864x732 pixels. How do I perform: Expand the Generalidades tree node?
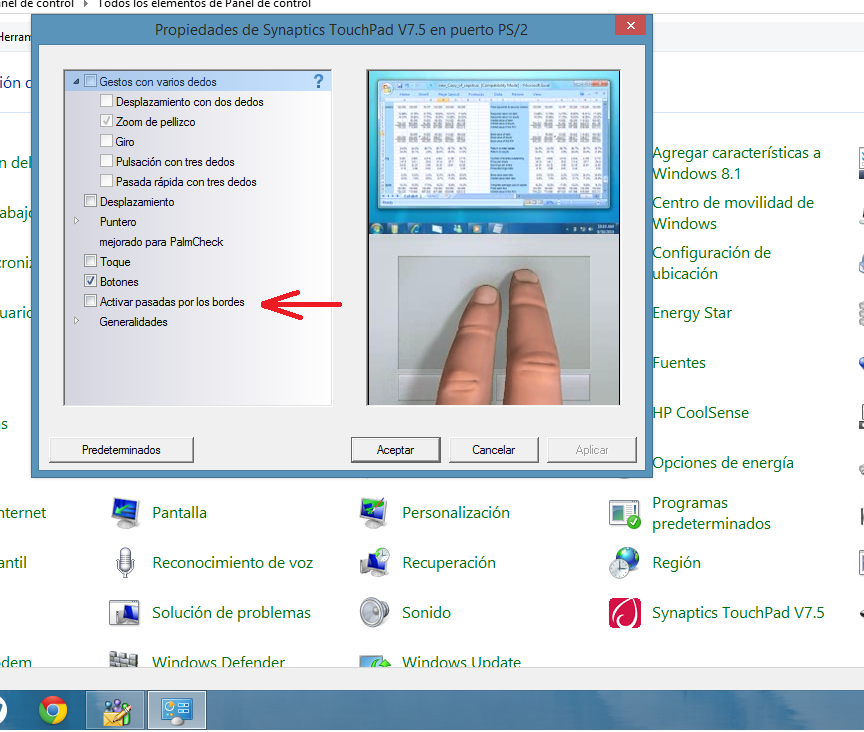(x=76, y=321)
